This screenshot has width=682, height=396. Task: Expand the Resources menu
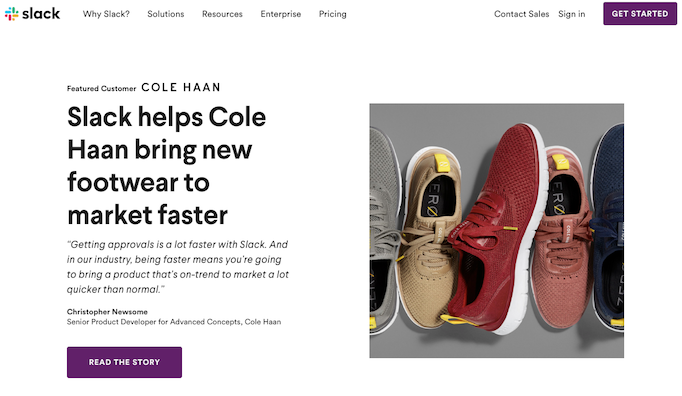point(222,14)
